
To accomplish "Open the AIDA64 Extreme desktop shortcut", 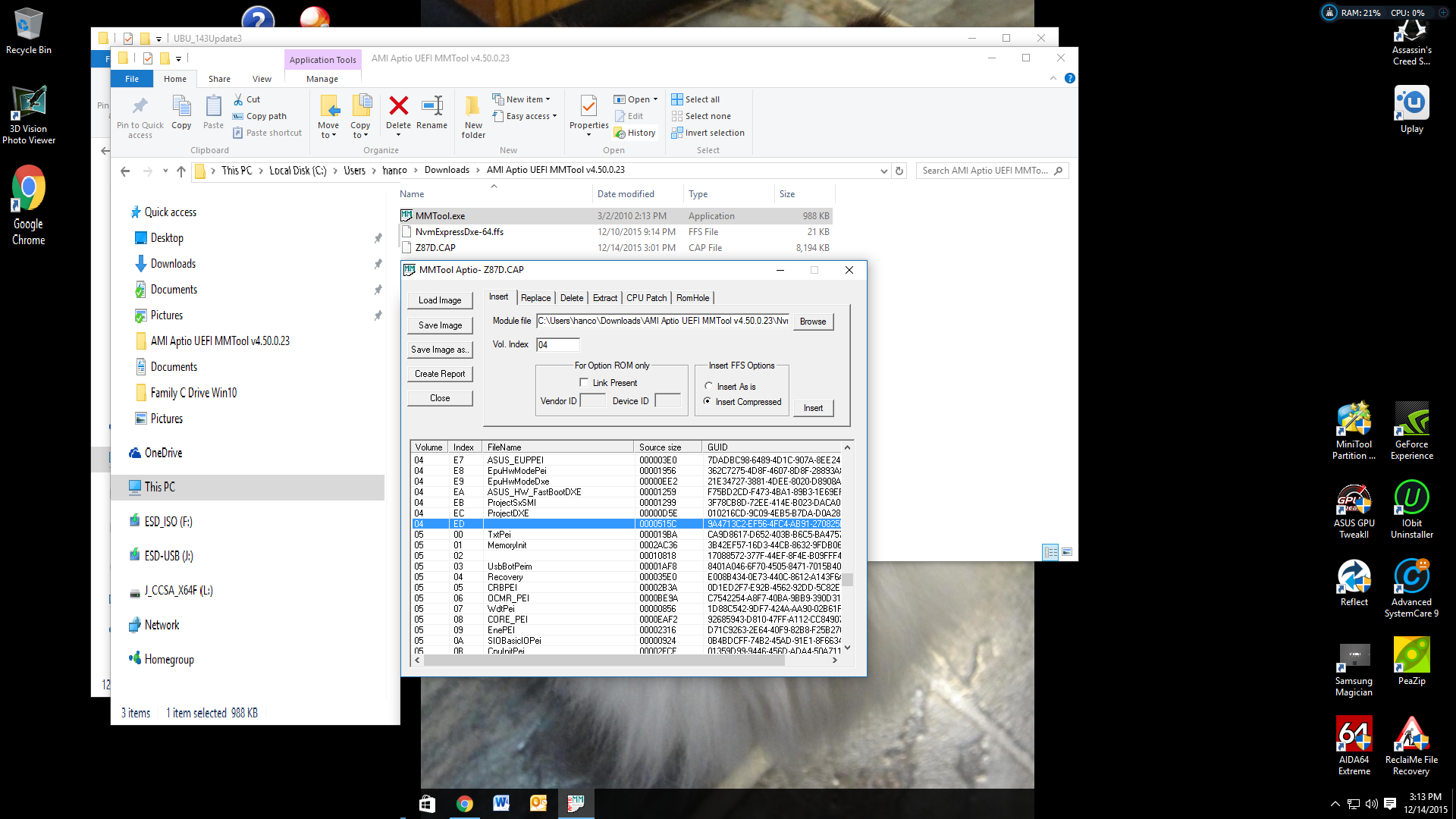I will tap(1354, 747).
